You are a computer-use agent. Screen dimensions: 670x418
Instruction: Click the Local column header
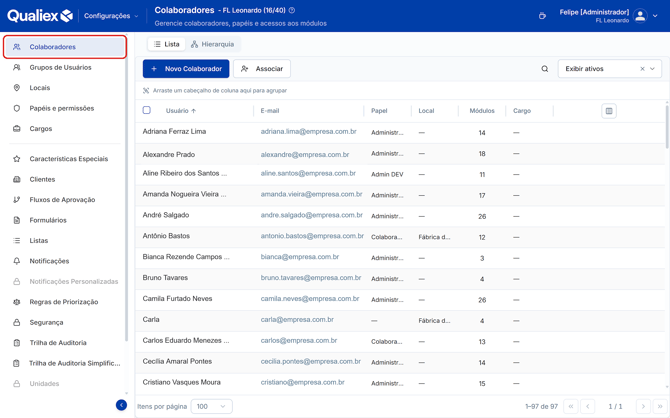click(x=426, y=111)
